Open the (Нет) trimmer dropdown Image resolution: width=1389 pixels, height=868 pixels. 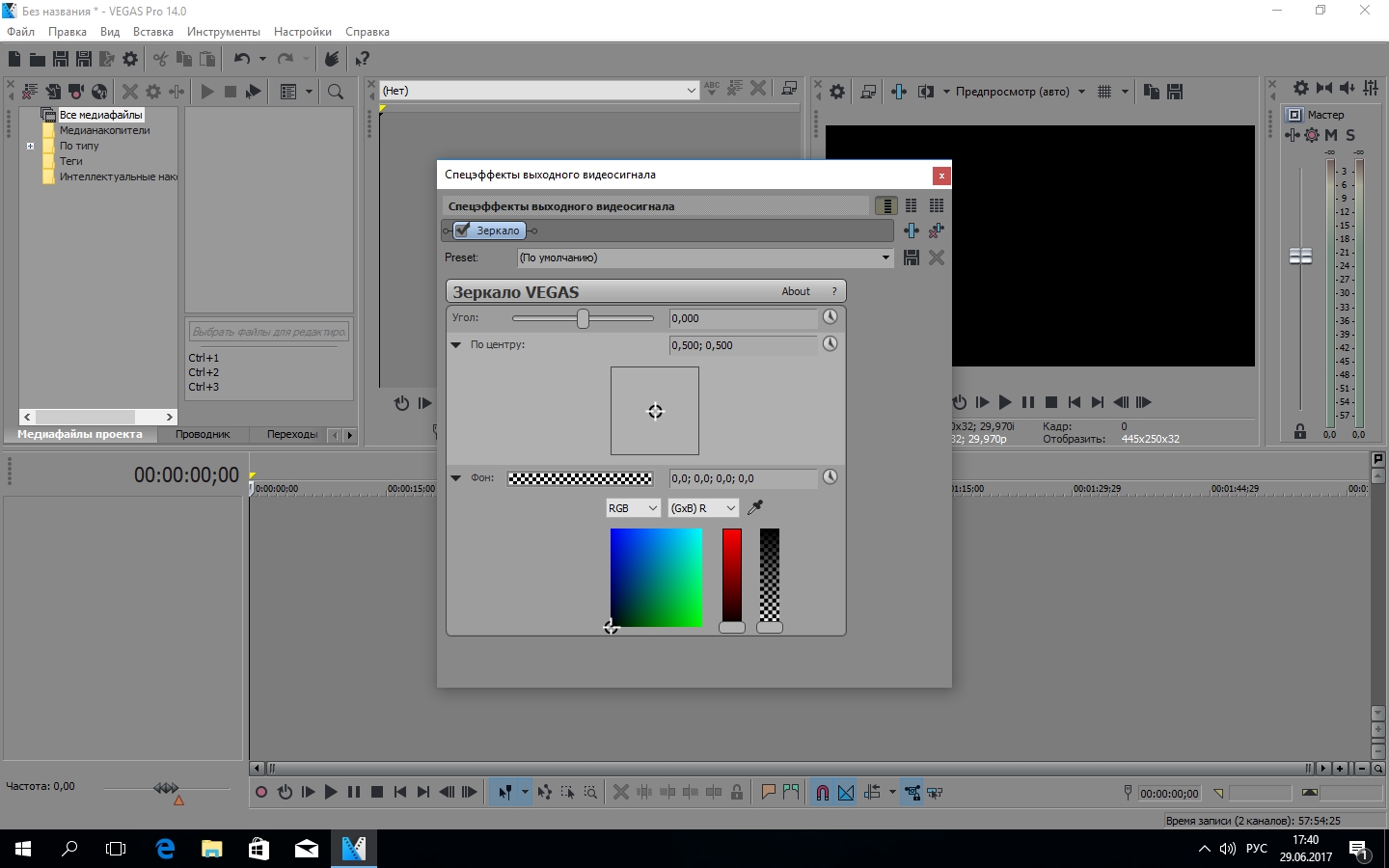(x=539, y=91)
